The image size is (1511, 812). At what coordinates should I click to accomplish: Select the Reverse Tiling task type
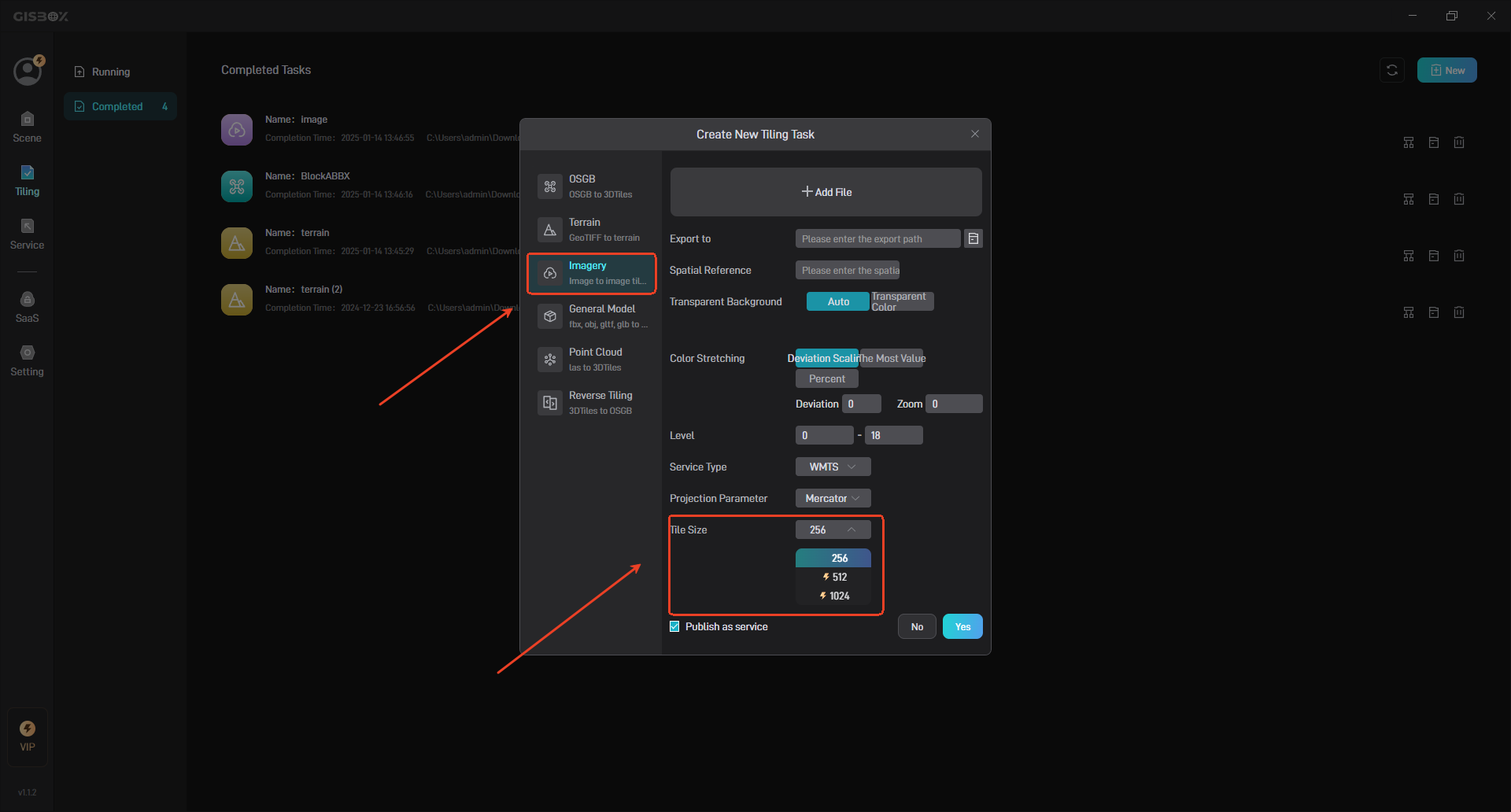592,403
